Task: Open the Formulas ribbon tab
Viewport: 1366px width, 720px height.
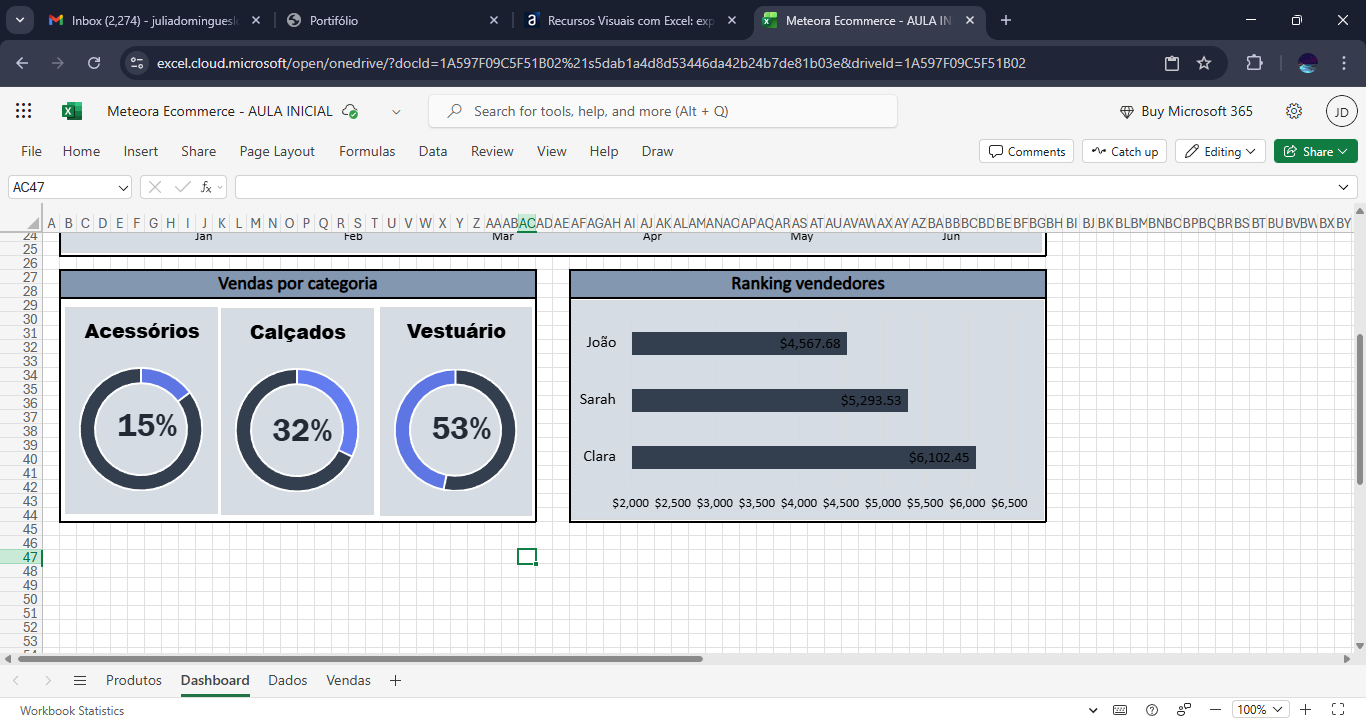Action: (367, 151)
